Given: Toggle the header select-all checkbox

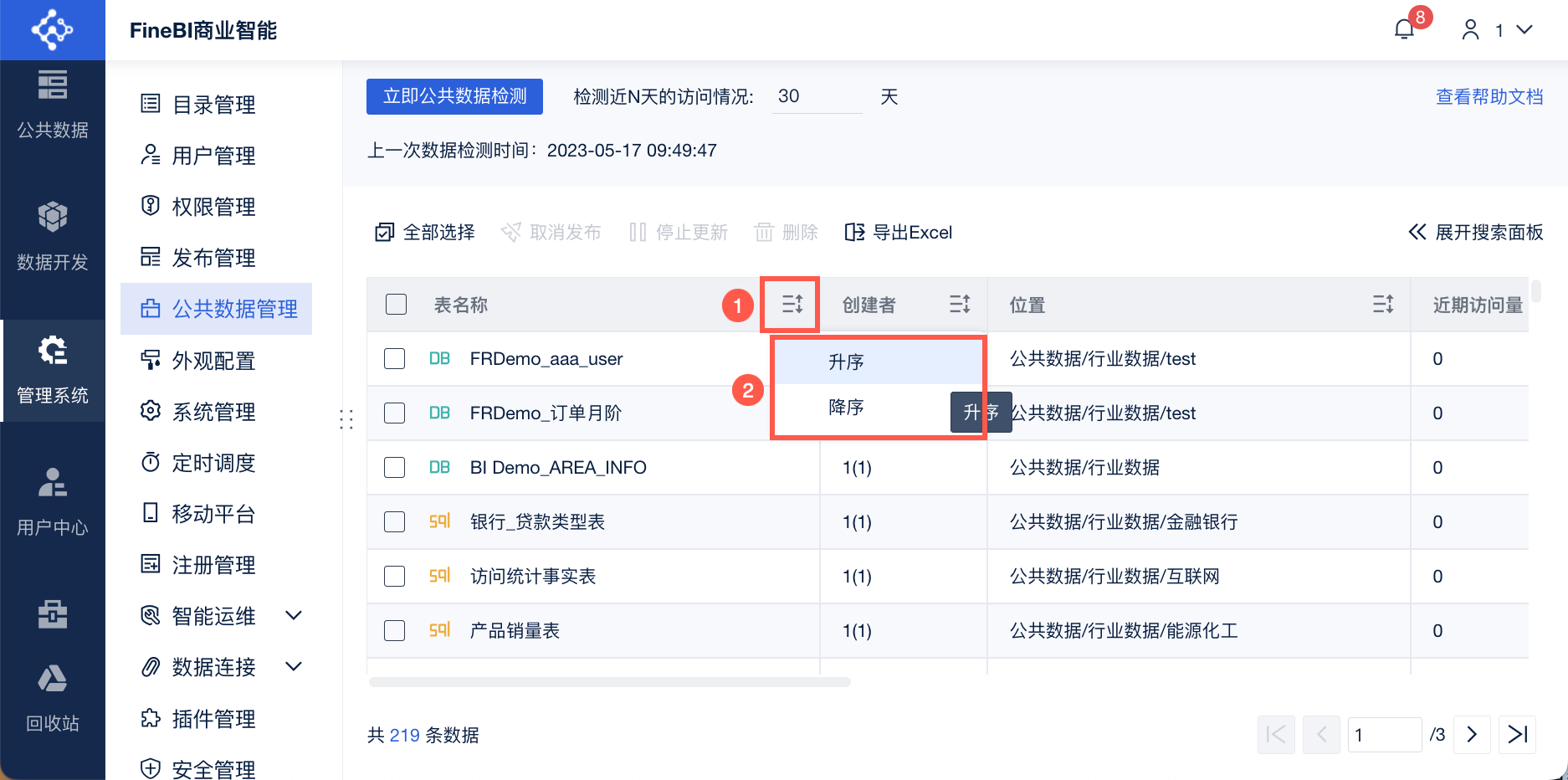Looking at the screenshot, I should coord(397,305).
